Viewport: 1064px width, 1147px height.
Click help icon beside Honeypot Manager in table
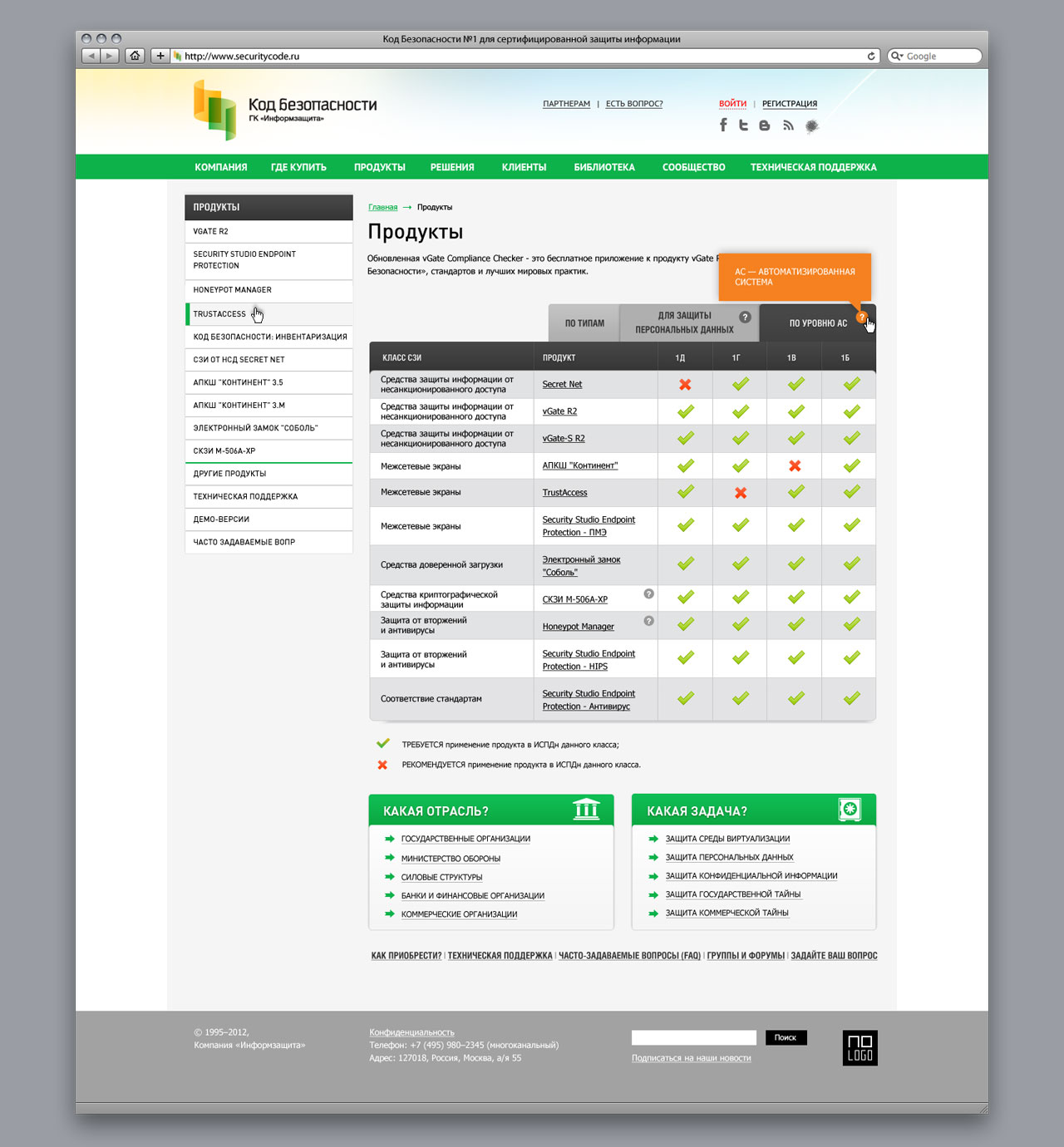pyautogui.click(x=648, y=621)
